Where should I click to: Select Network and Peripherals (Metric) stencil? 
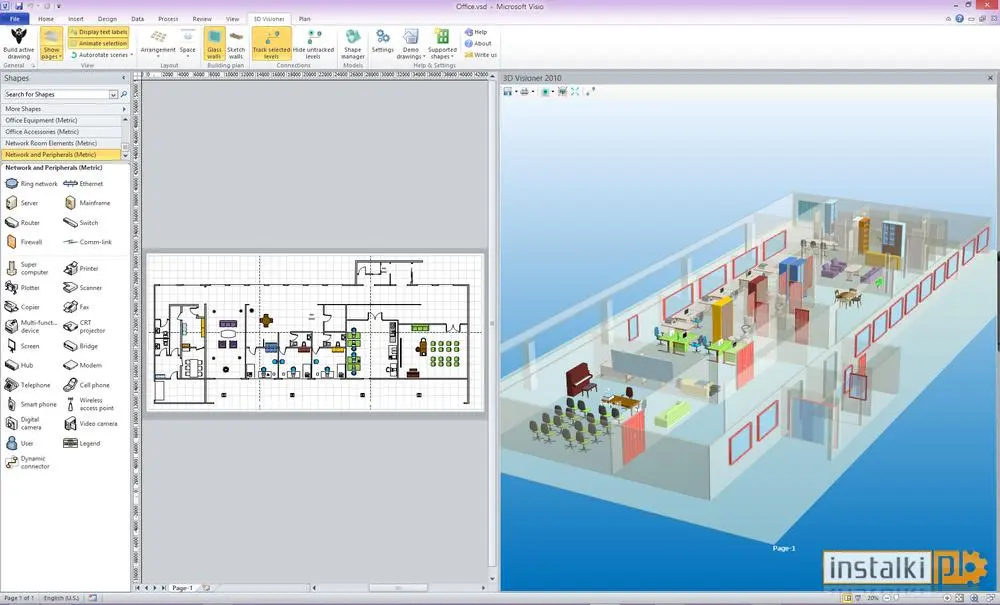61,155
